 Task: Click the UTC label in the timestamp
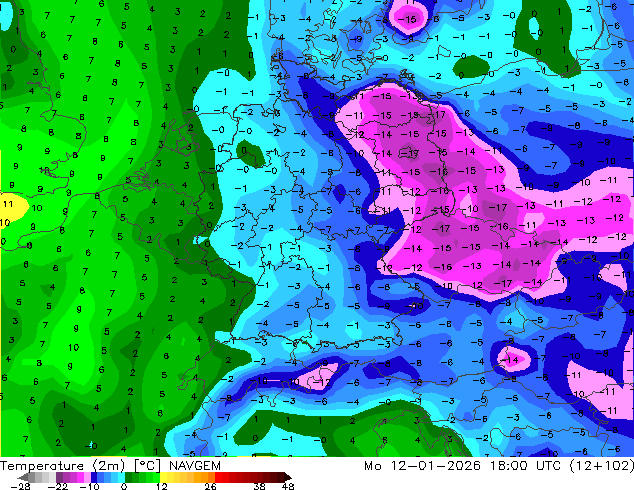549,466
